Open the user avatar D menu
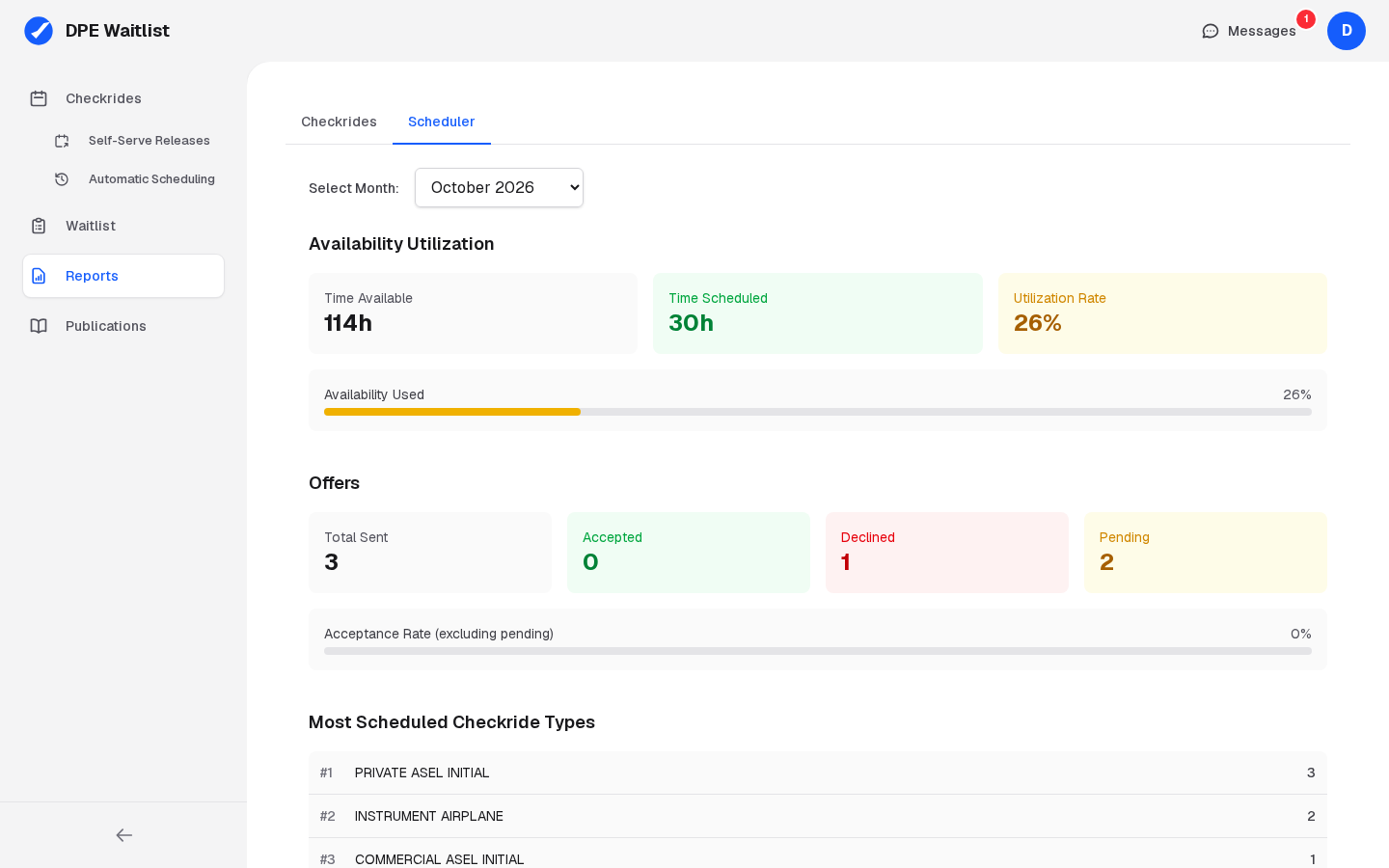The image size is (1389, 868). tap(1347, 31)
